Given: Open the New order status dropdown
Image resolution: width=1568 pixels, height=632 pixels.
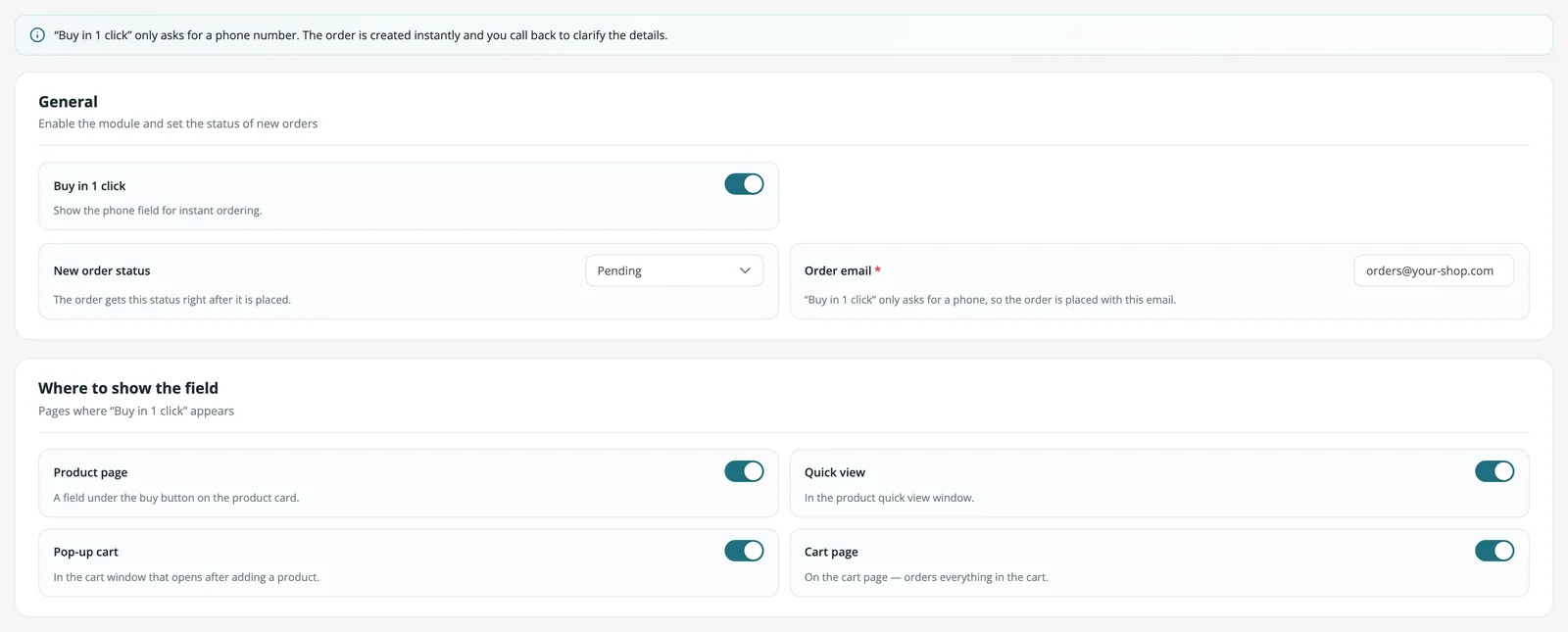Looking at the screenshot, I should (674, 270).
